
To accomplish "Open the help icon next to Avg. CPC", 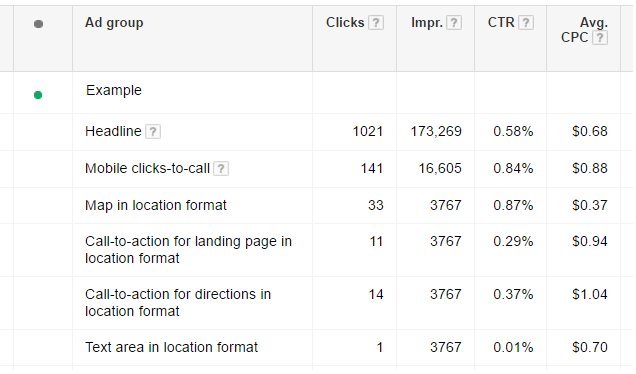I will [600, 38].
